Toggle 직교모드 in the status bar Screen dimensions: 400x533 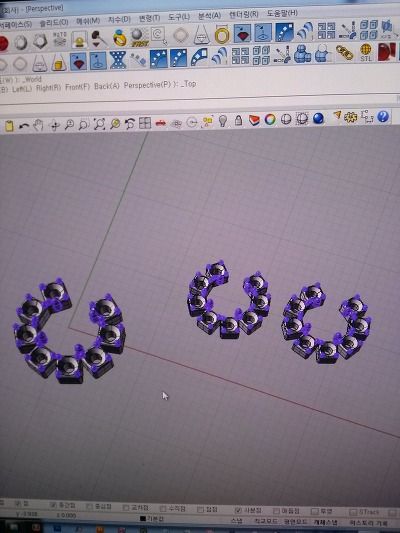coord(265,521)
